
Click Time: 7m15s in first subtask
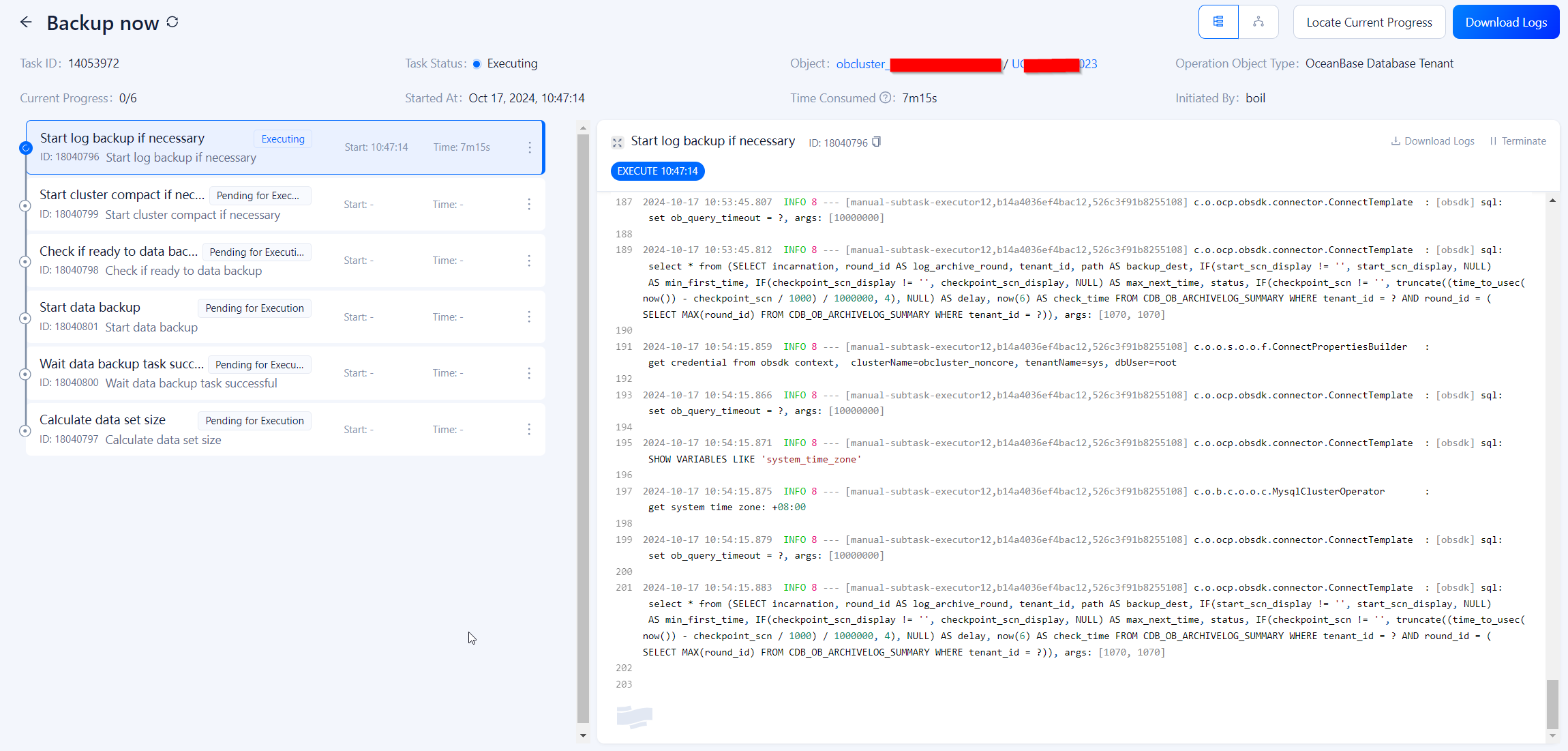[462, 147]
